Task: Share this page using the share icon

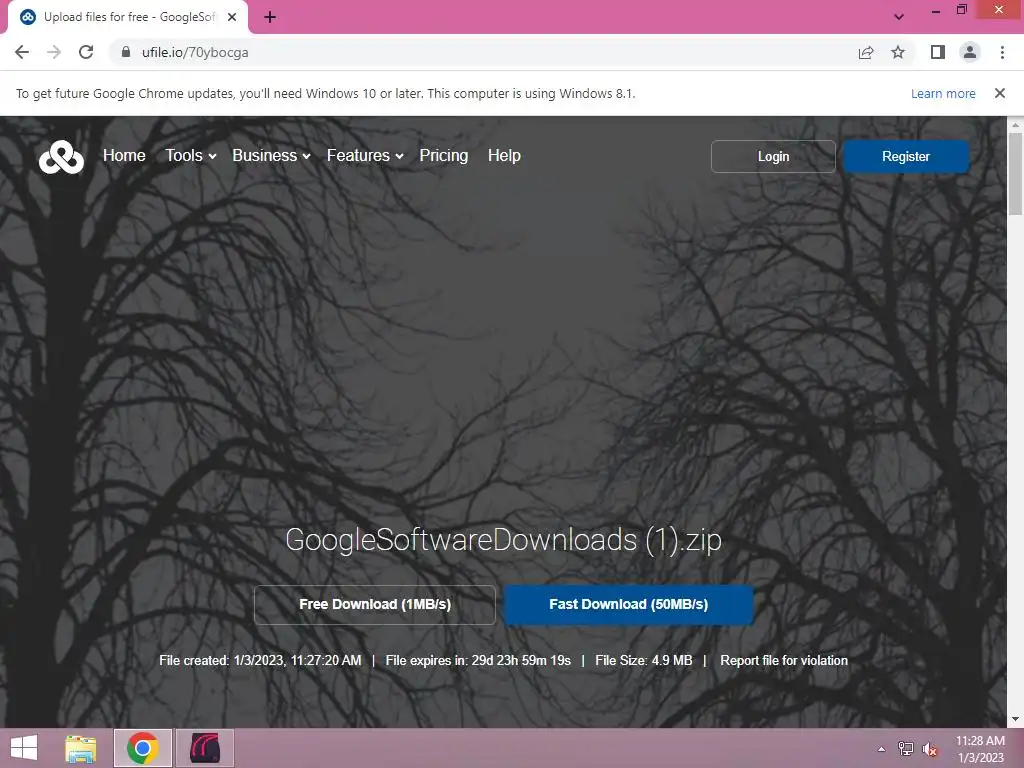Action: pyautogui.click(x=866, y=52)
